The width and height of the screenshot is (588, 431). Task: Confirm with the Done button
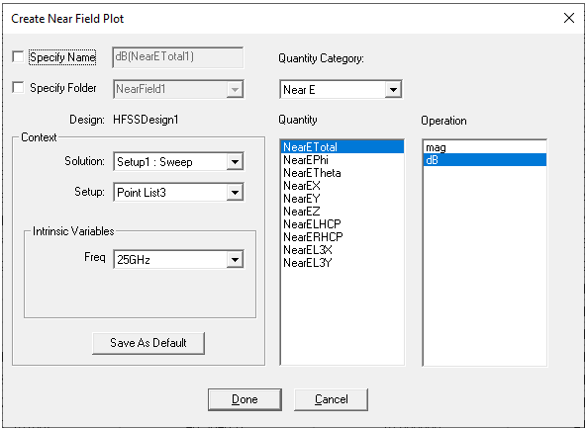[244, 399]
